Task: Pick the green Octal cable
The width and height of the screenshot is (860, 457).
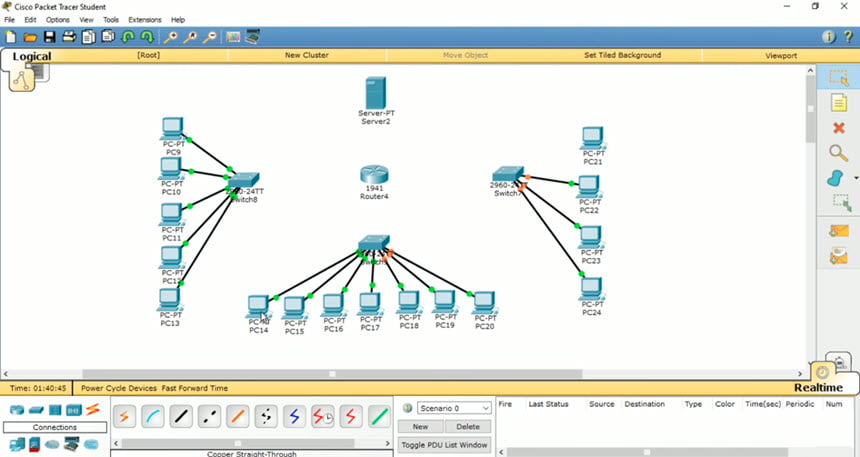Action: [x=379, y=417]
